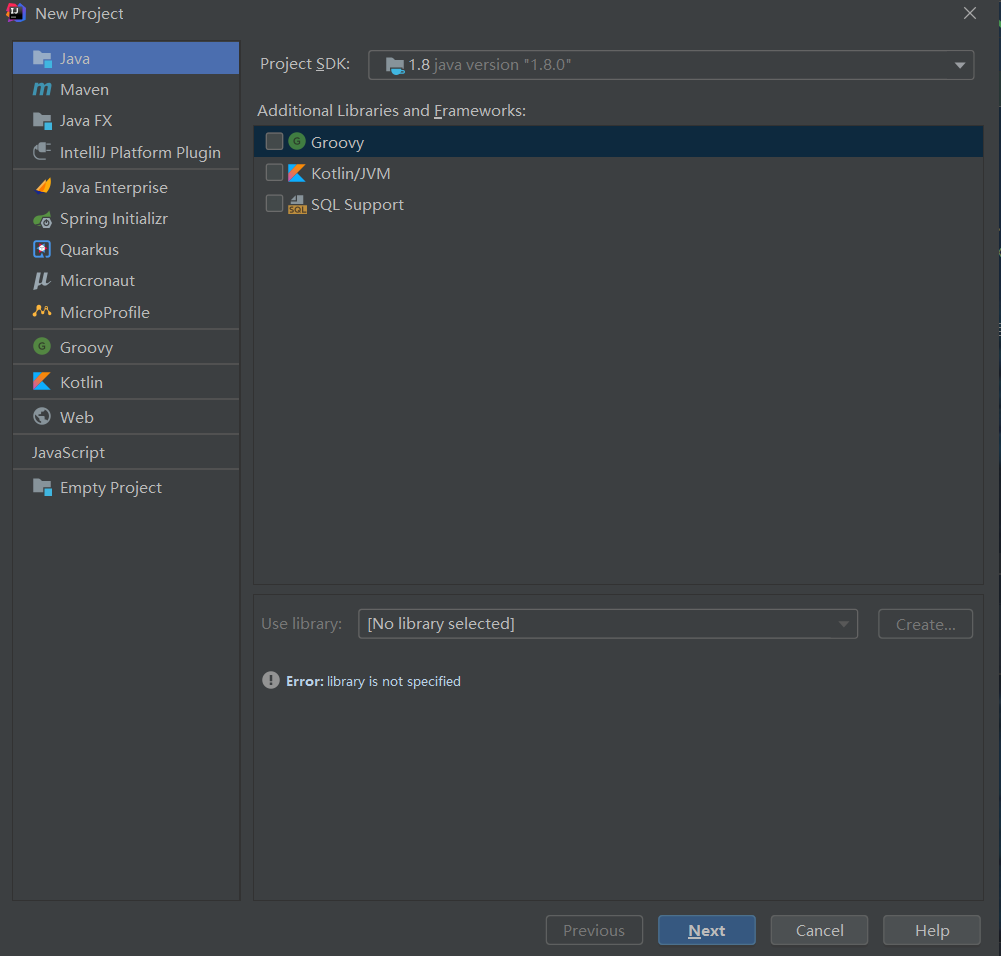This screenshot has height=956, width=1001.
Task: Click the Quarkus icon
Action: point(42,250)
